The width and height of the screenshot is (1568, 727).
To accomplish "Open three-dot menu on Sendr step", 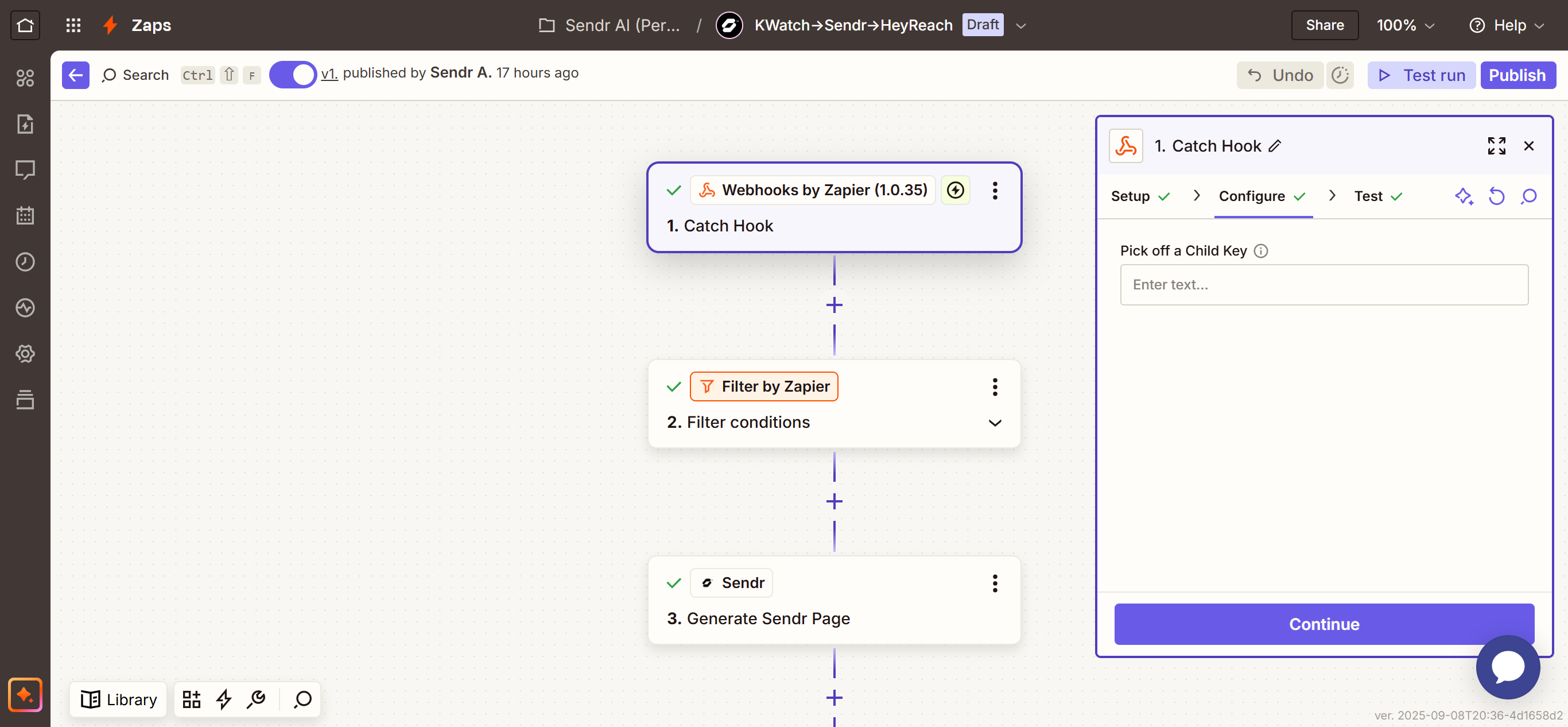I will tap(995, 583).
